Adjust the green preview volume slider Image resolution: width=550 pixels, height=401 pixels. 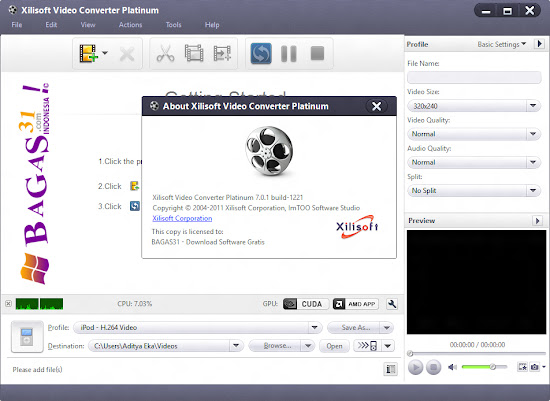(484, 367)
